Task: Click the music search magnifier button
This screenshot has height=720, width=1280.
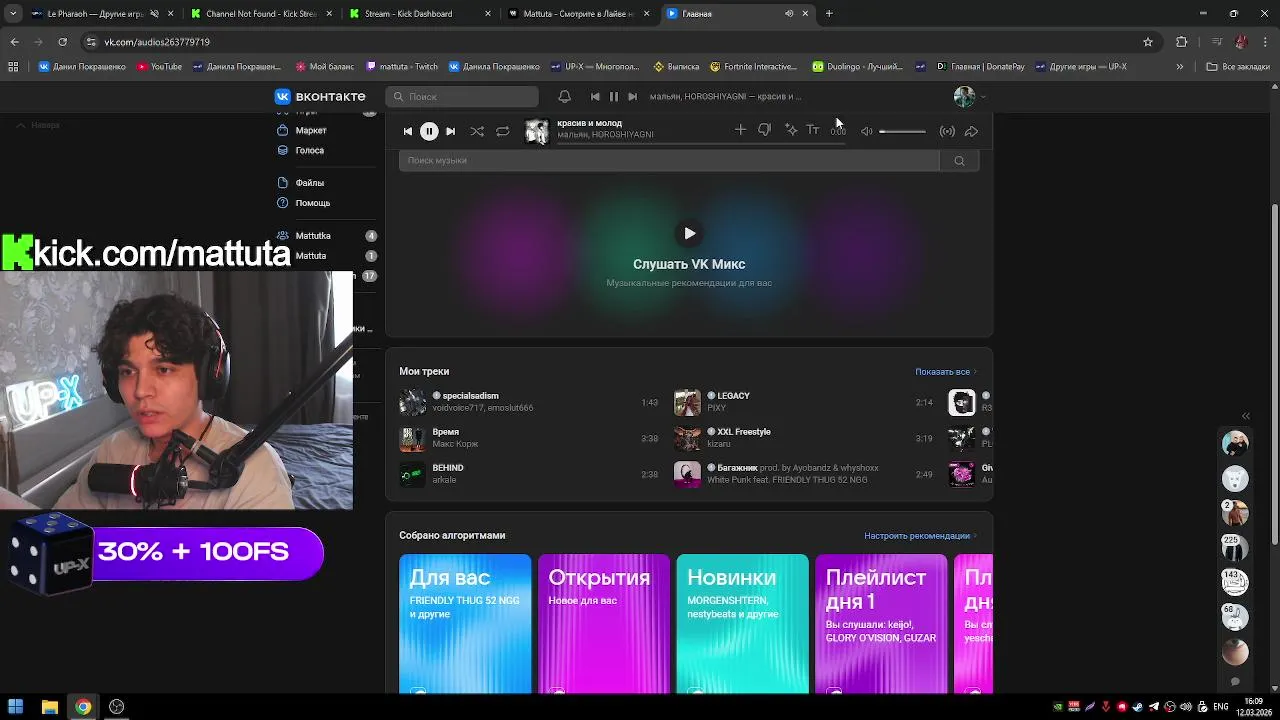Action: tap(959, 161)
